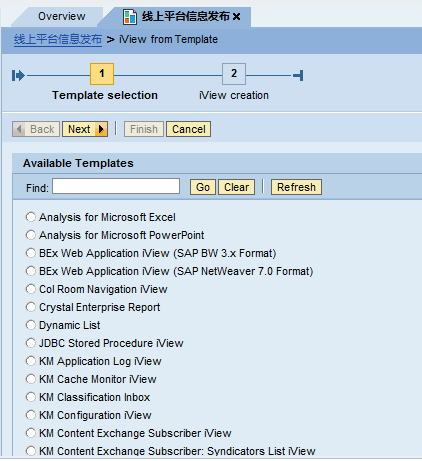Click the tab's page icon

[x=130, y=17]
